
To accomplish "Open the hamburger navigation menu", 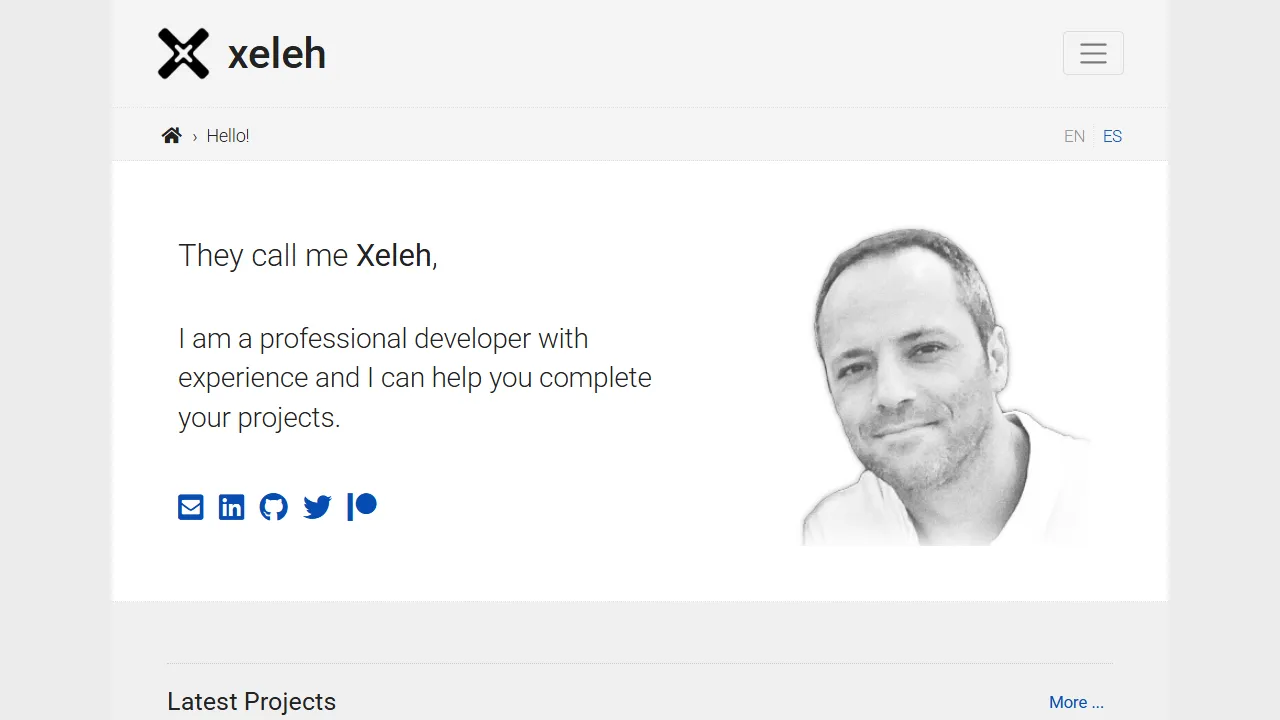I will pos(1093,53).
